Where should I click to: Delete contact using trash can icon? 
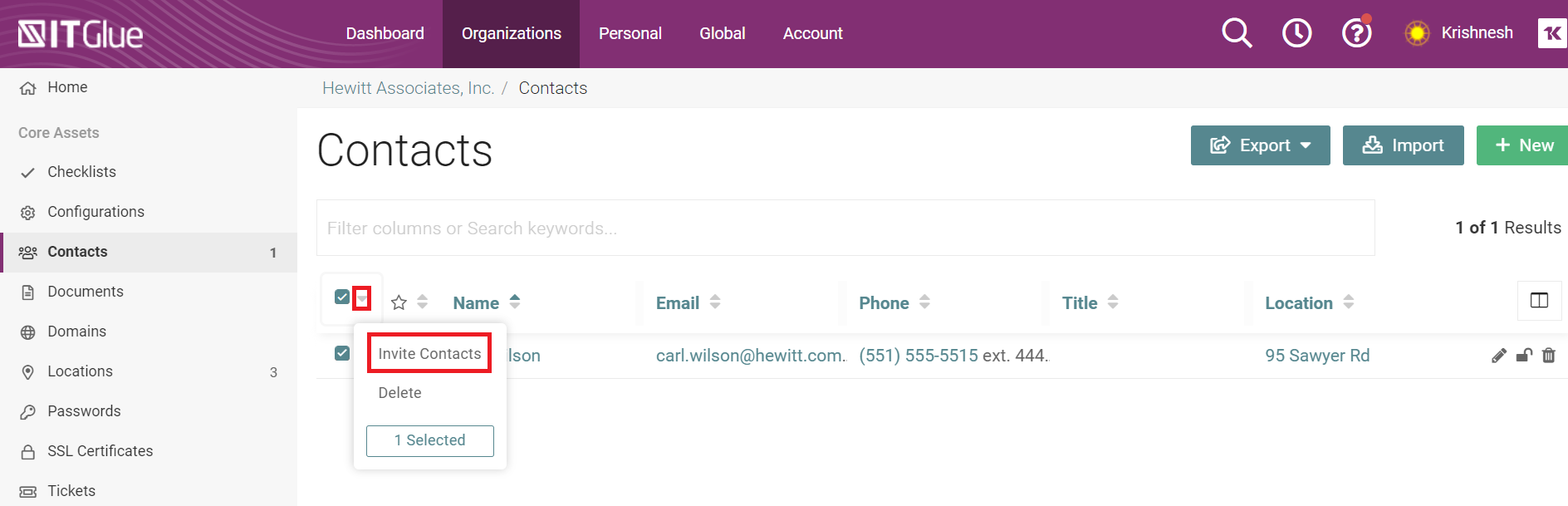[x=1549, y=356]
